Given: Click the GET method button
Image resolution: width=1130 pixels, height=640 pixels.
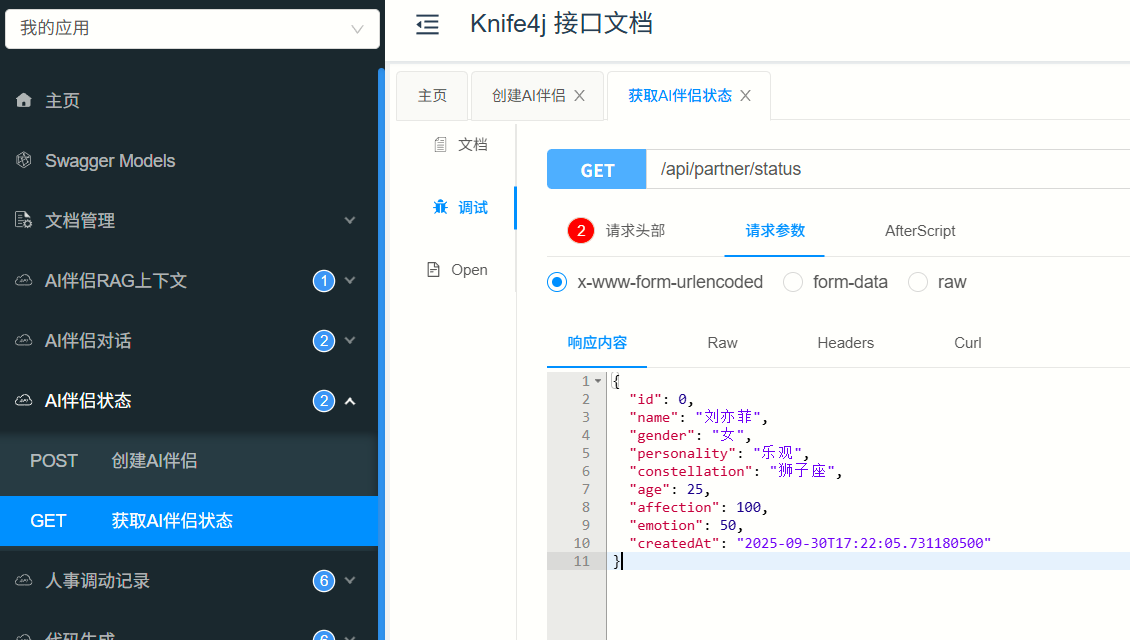Looking at the screenshot, I should tap(597, 169).
